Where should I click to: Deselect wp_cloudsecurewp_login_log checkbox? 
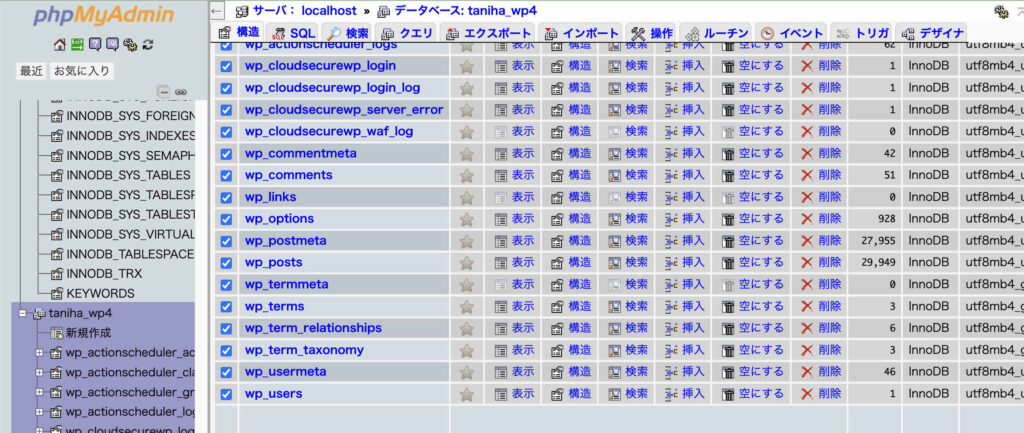[226, 88]
